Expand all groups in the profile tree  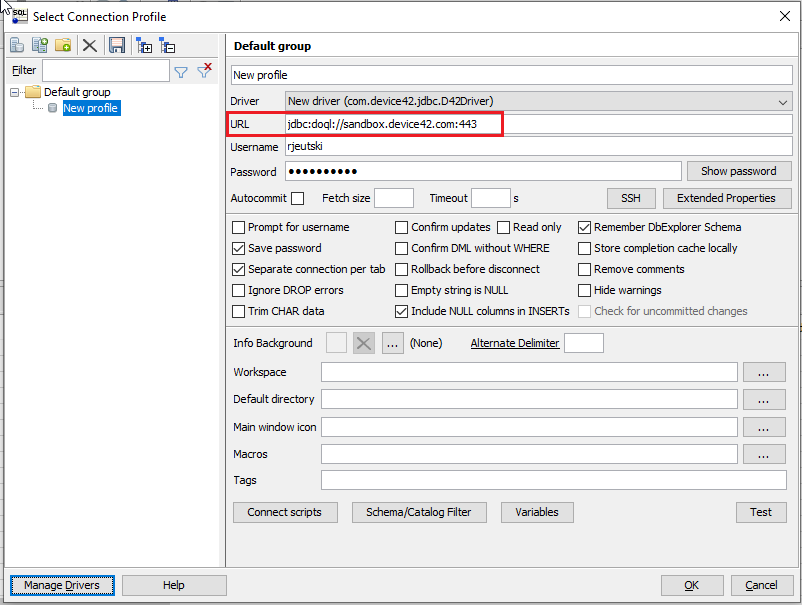pos(144,45)
